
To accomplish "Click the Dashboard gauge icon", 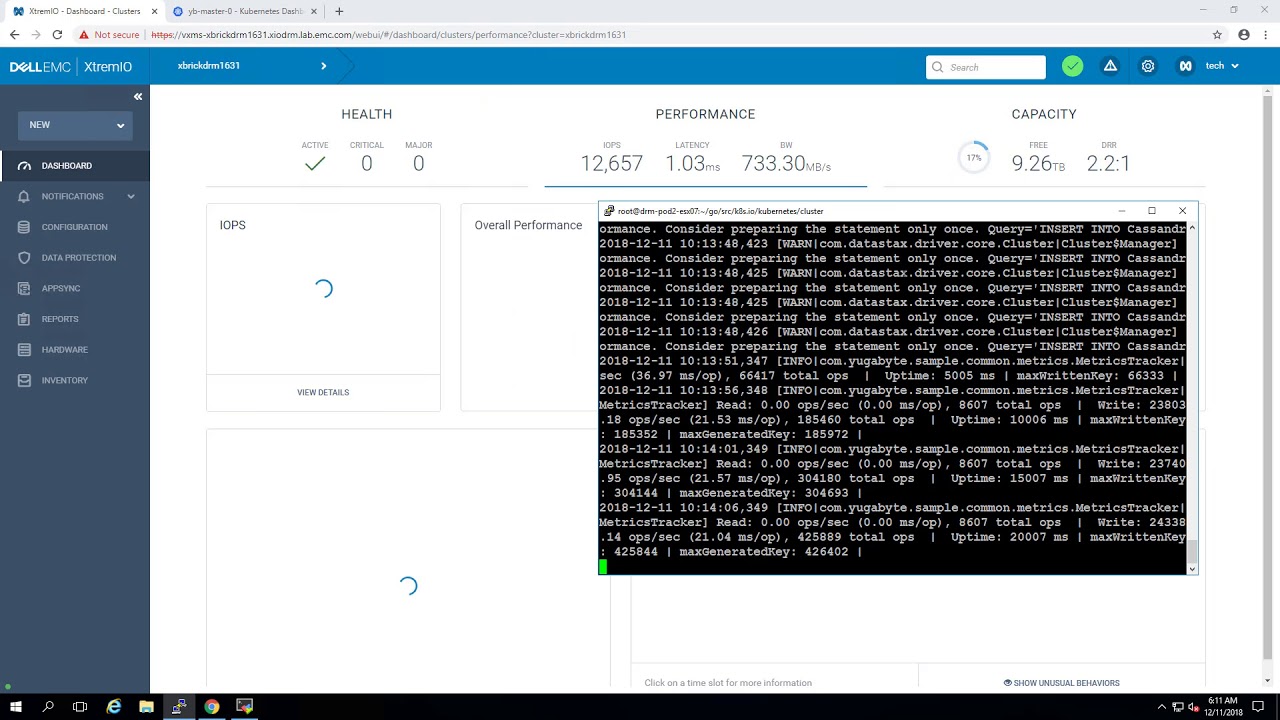I will [x=24, y=166].
